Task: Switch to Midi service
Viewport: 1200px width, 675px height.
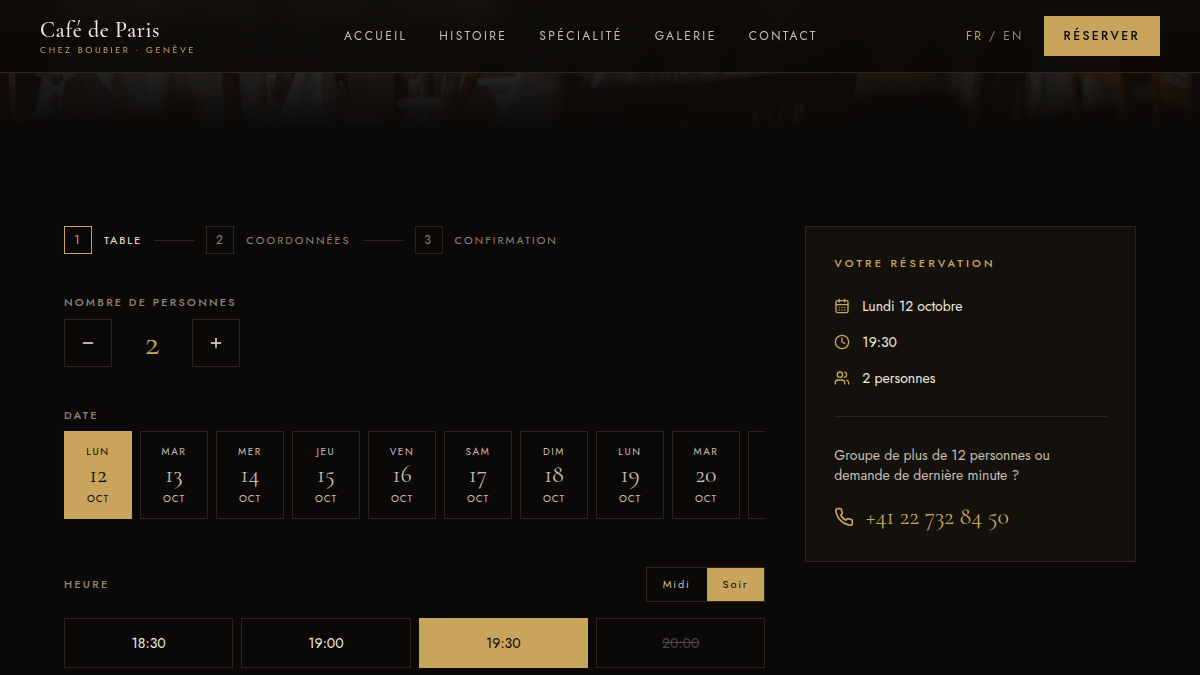Action: (x=676, y=585)
